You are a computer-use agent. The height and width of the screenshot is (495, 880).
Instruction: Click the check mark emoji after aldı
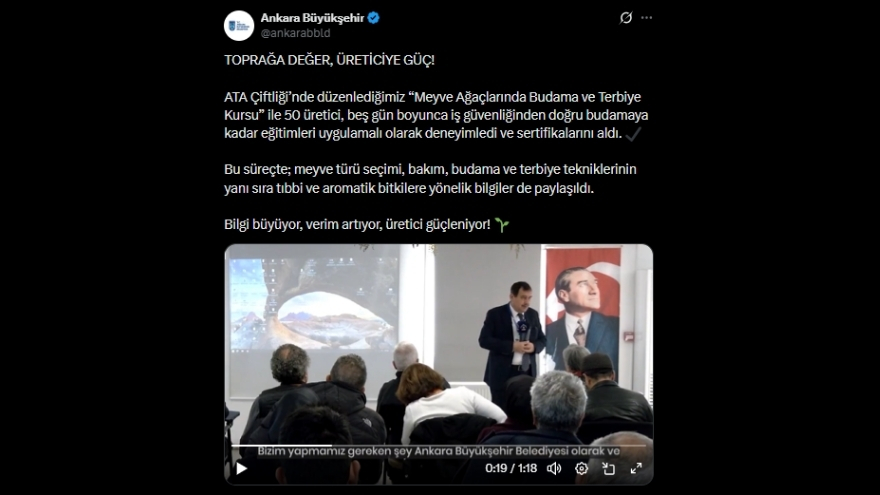pyautogui.click(x=633, y=134)
